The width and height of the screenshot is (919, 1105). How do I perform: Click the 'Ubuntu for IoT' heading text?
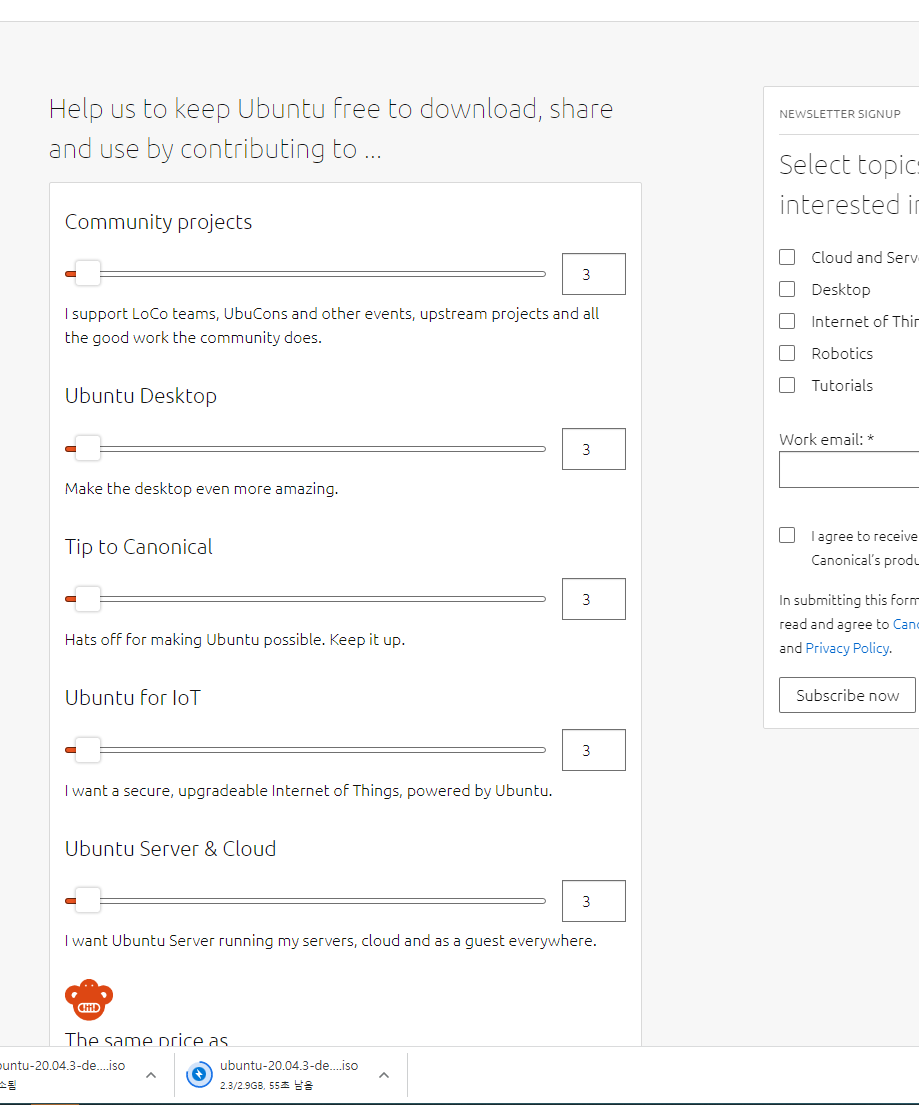click(x=133, y=698)
